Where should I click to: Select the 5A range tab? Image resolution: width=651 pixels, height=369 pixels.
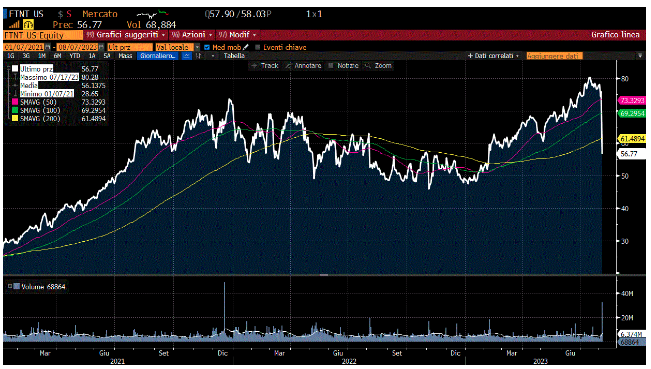coord(107,56)
